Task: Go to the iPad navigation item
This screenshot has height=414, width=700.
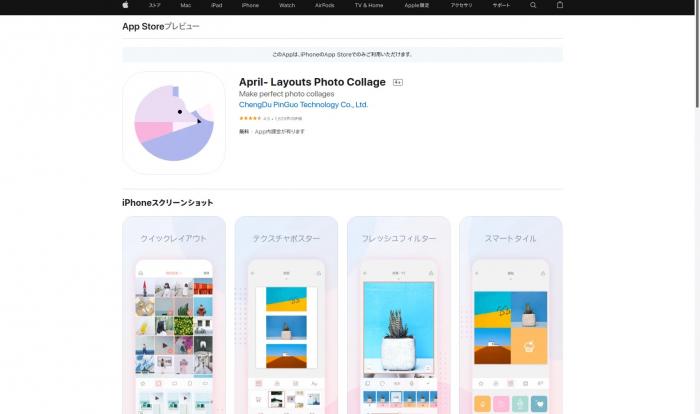Action: [x=216, y=5]
